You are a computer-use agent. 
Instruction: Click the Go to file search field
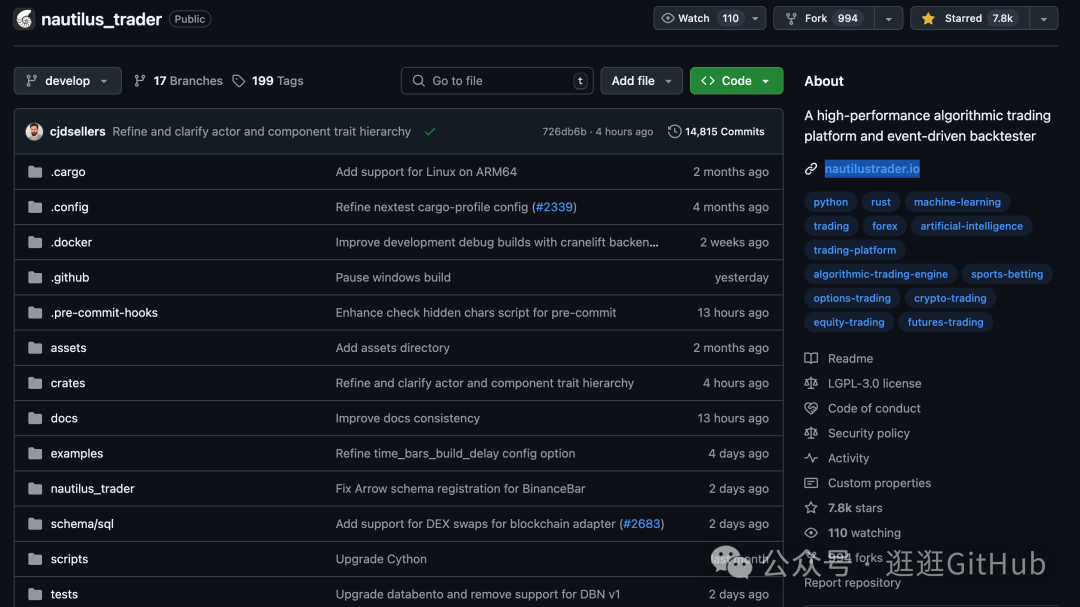click(x=497, y=81)
